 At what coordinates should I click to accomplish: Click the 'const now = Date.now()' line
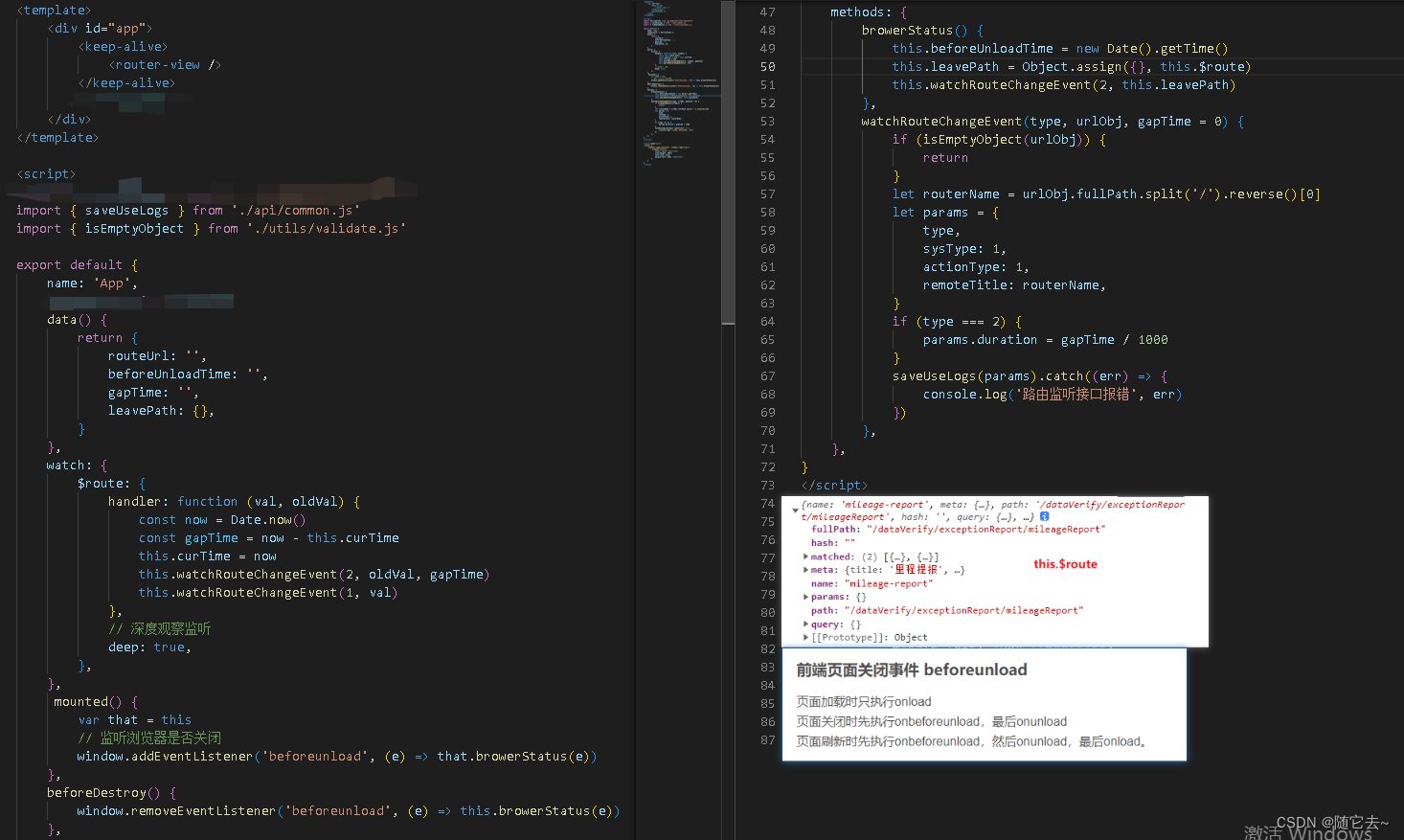click(x=222, y=520)
